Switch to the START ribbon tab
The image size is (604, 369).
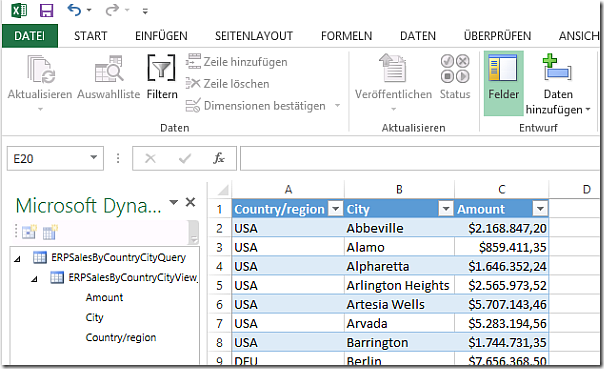(91, 36)
